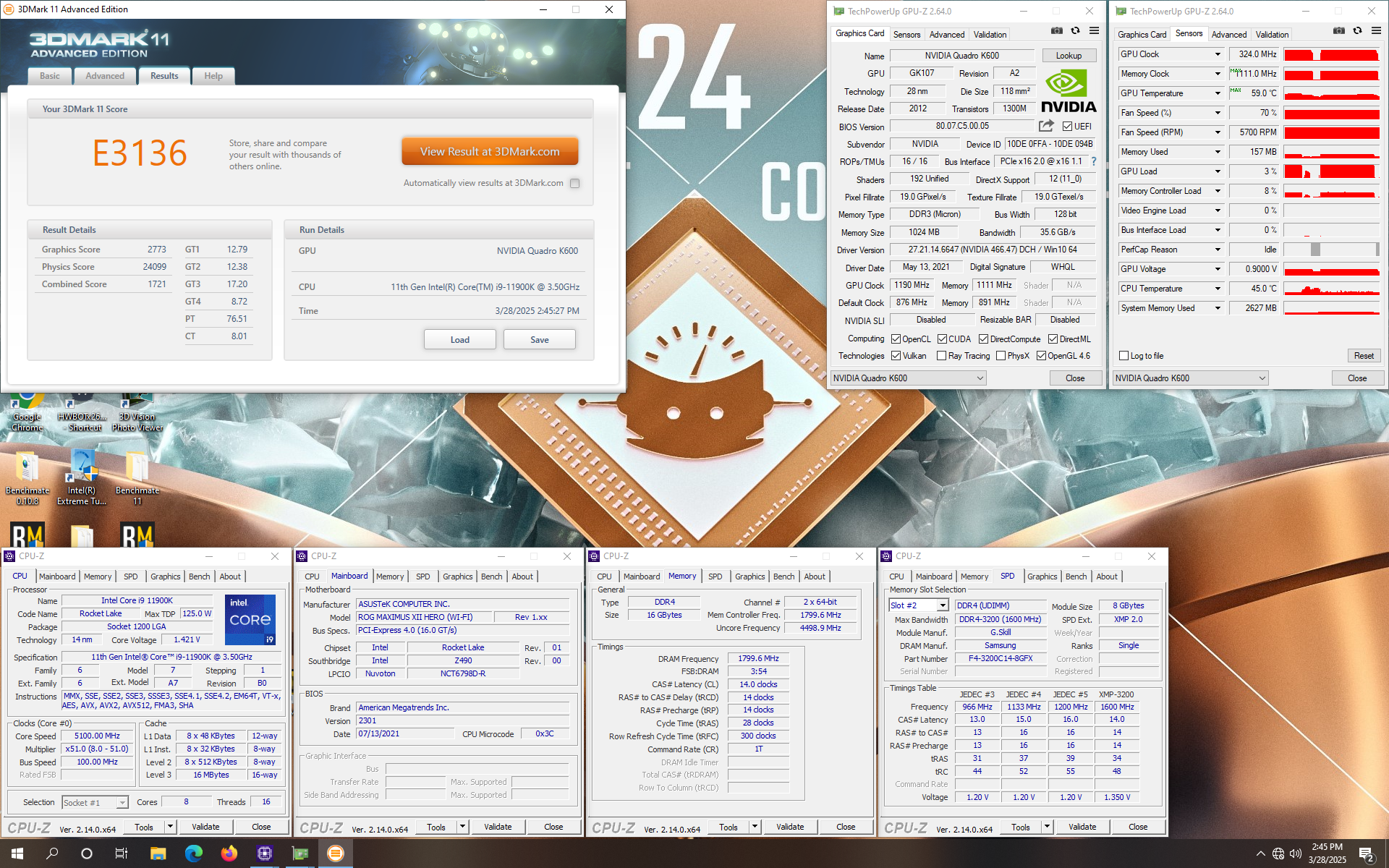Open the NVIDIA Quadro K600 selector in the Graphics Card window

point(908,378)
